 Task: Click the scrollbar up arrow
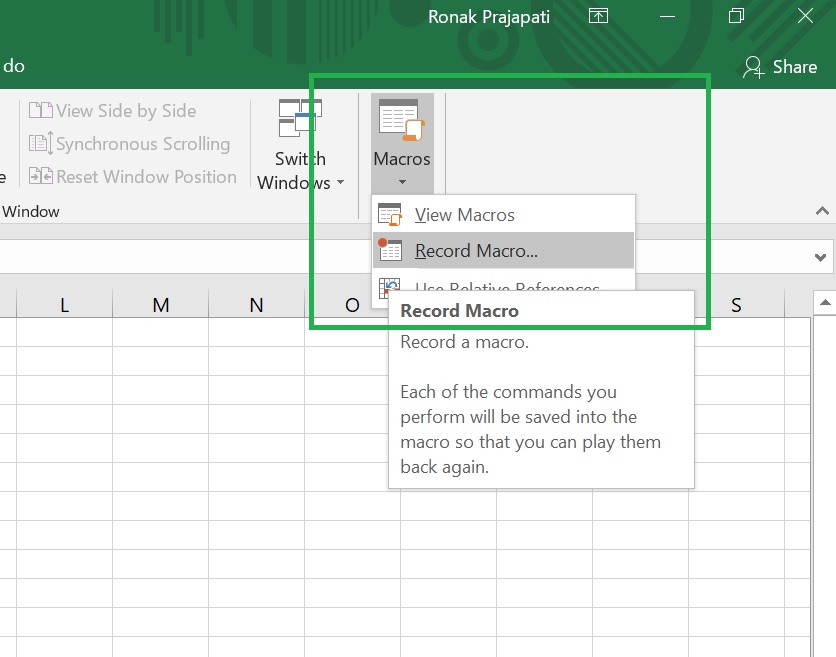[824, 301]
